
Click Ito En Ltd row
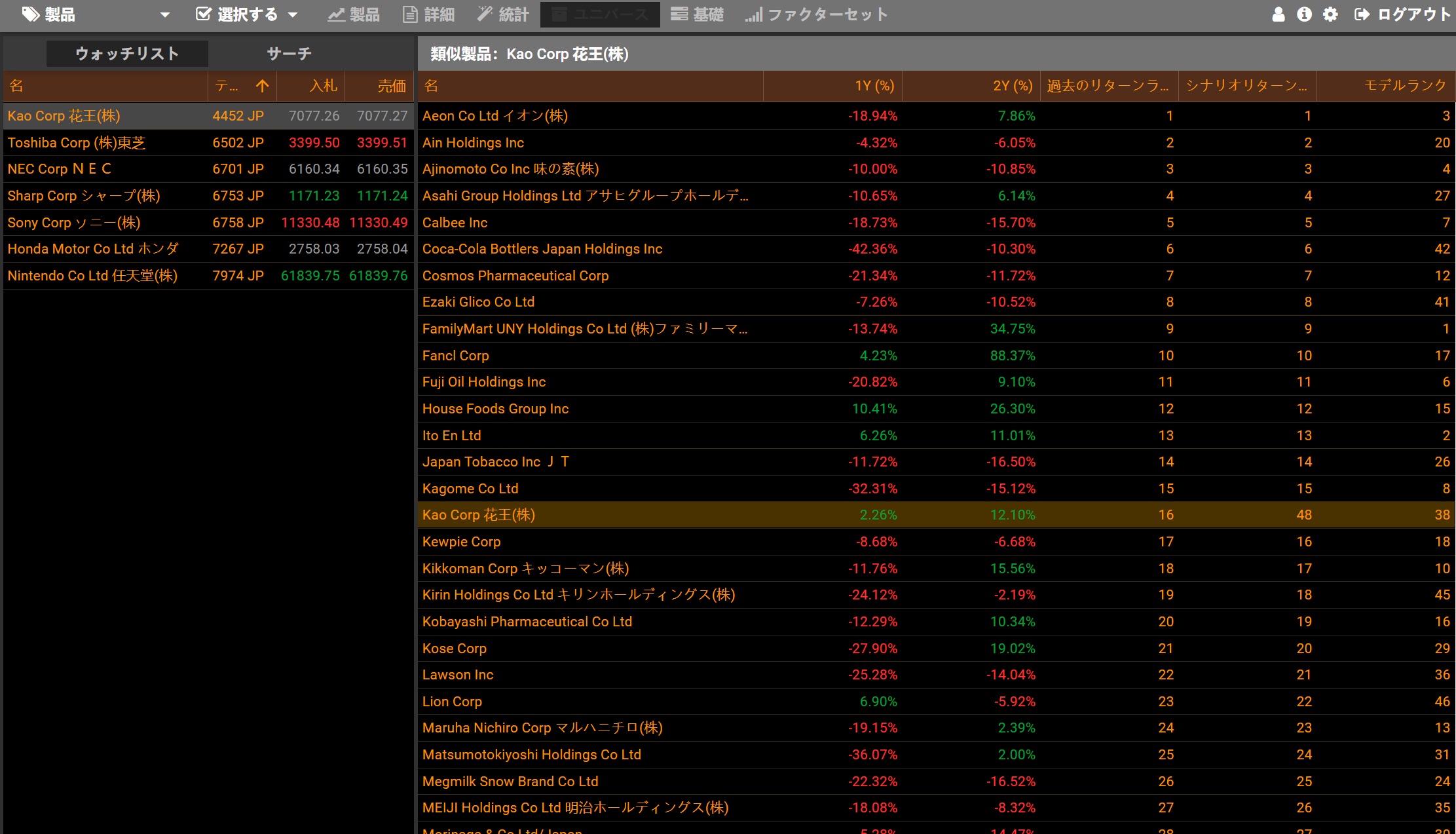point(936,436)
